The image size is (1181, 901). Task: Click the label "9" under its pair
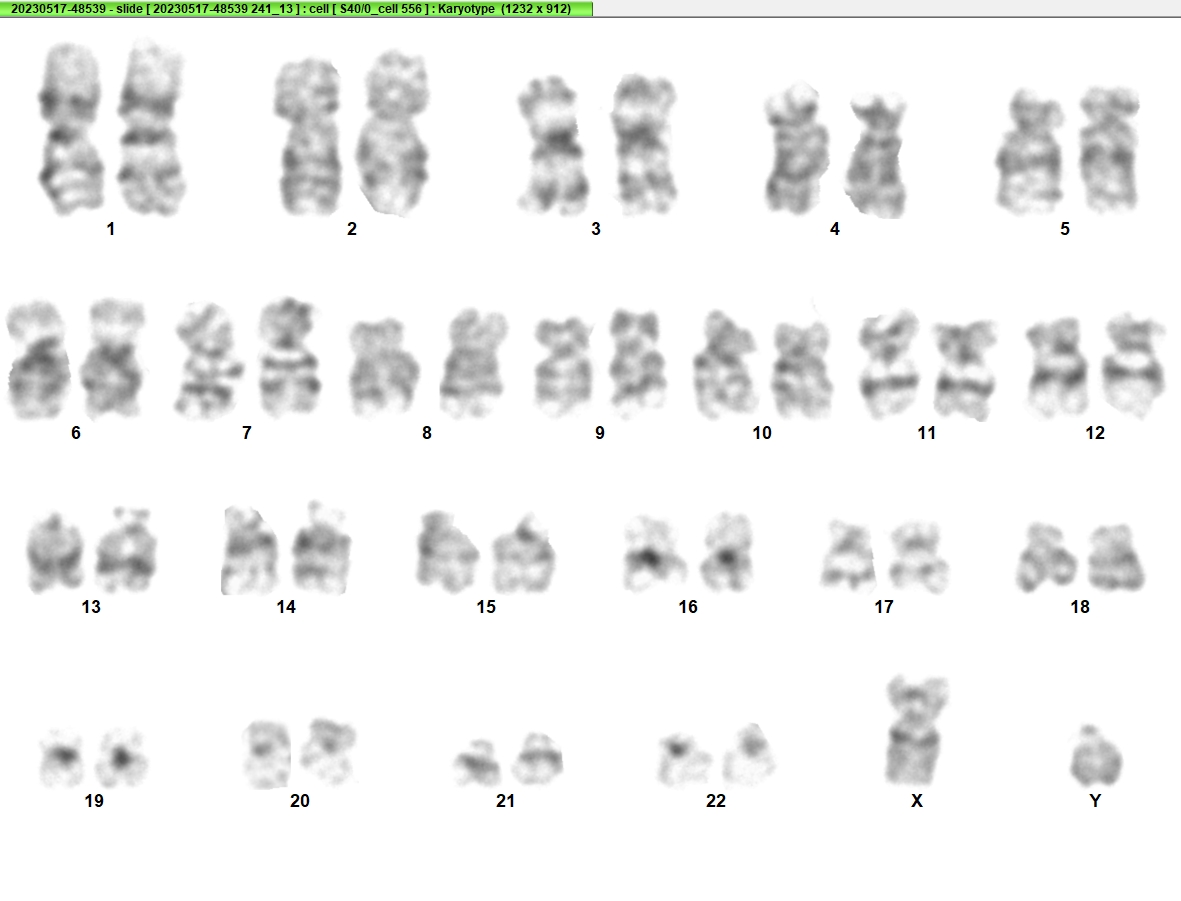600,433
